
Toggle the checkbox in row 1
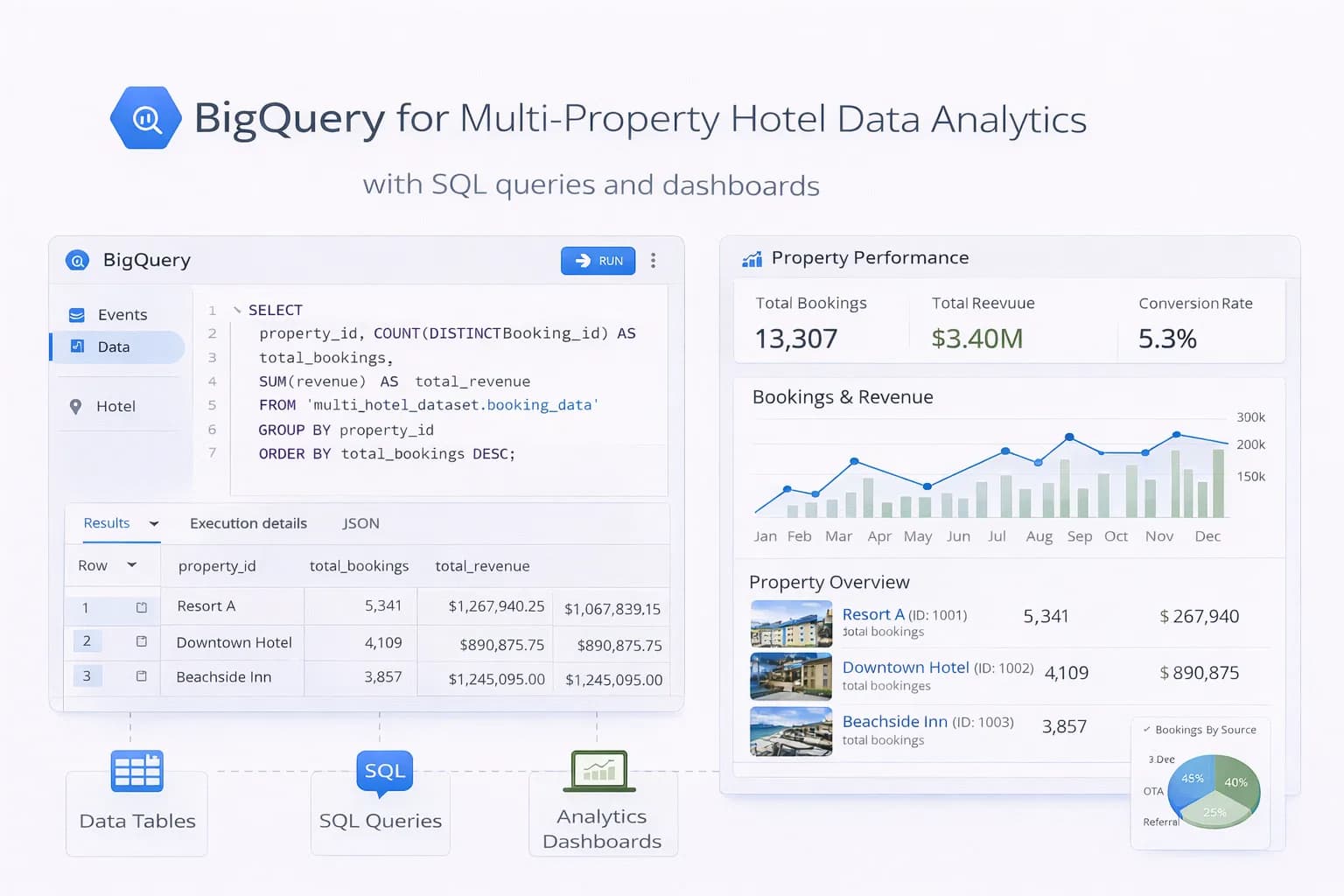[x=142, y=607]
